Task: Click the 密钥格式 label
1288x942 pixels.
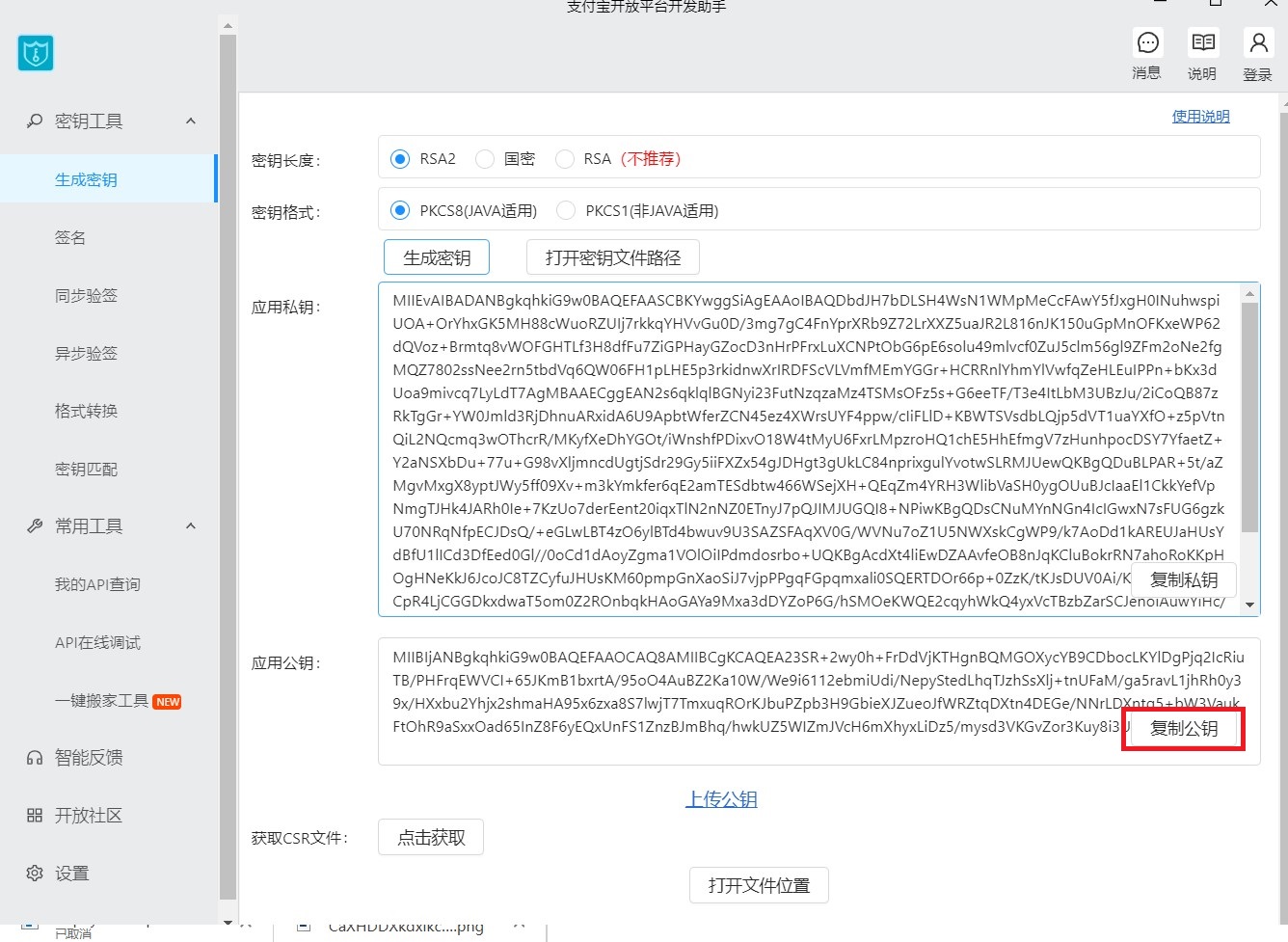Action: [285, 212]
